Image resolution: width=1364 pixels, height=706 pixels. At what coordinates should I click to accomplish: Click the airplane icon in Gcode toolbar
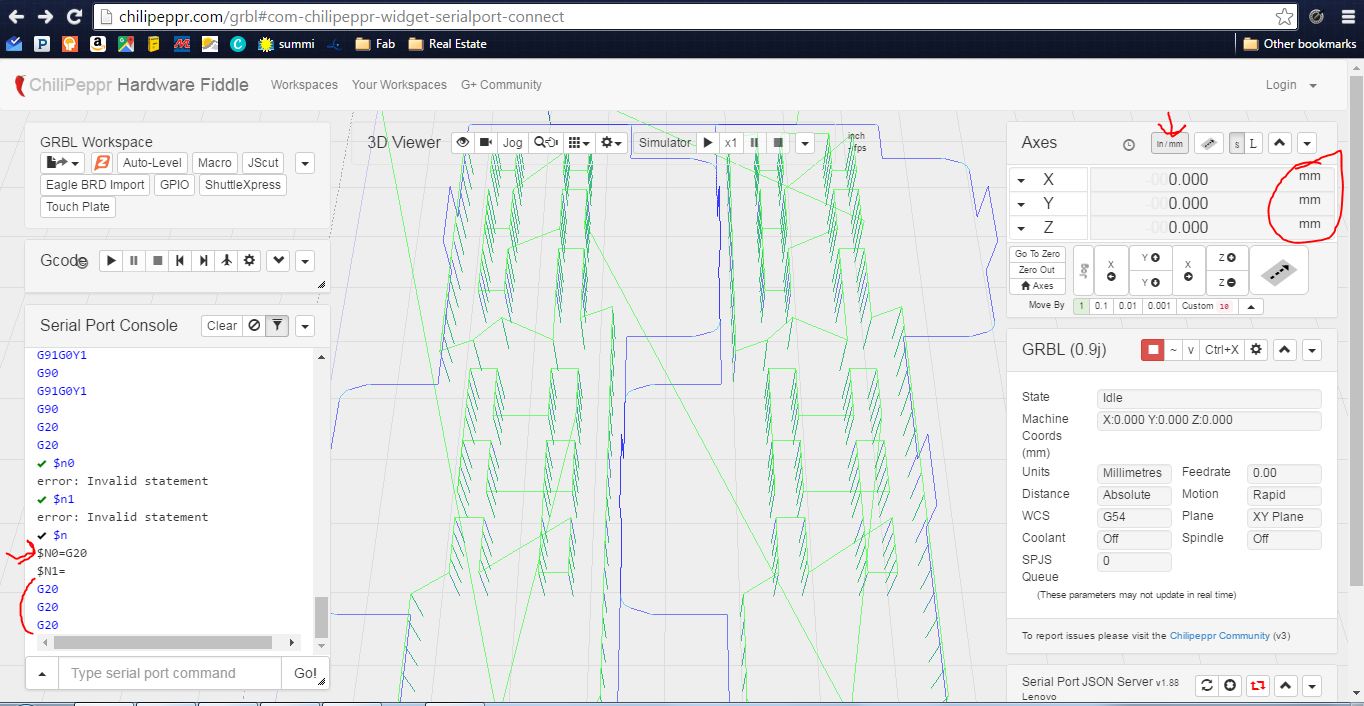click(227, 261)
